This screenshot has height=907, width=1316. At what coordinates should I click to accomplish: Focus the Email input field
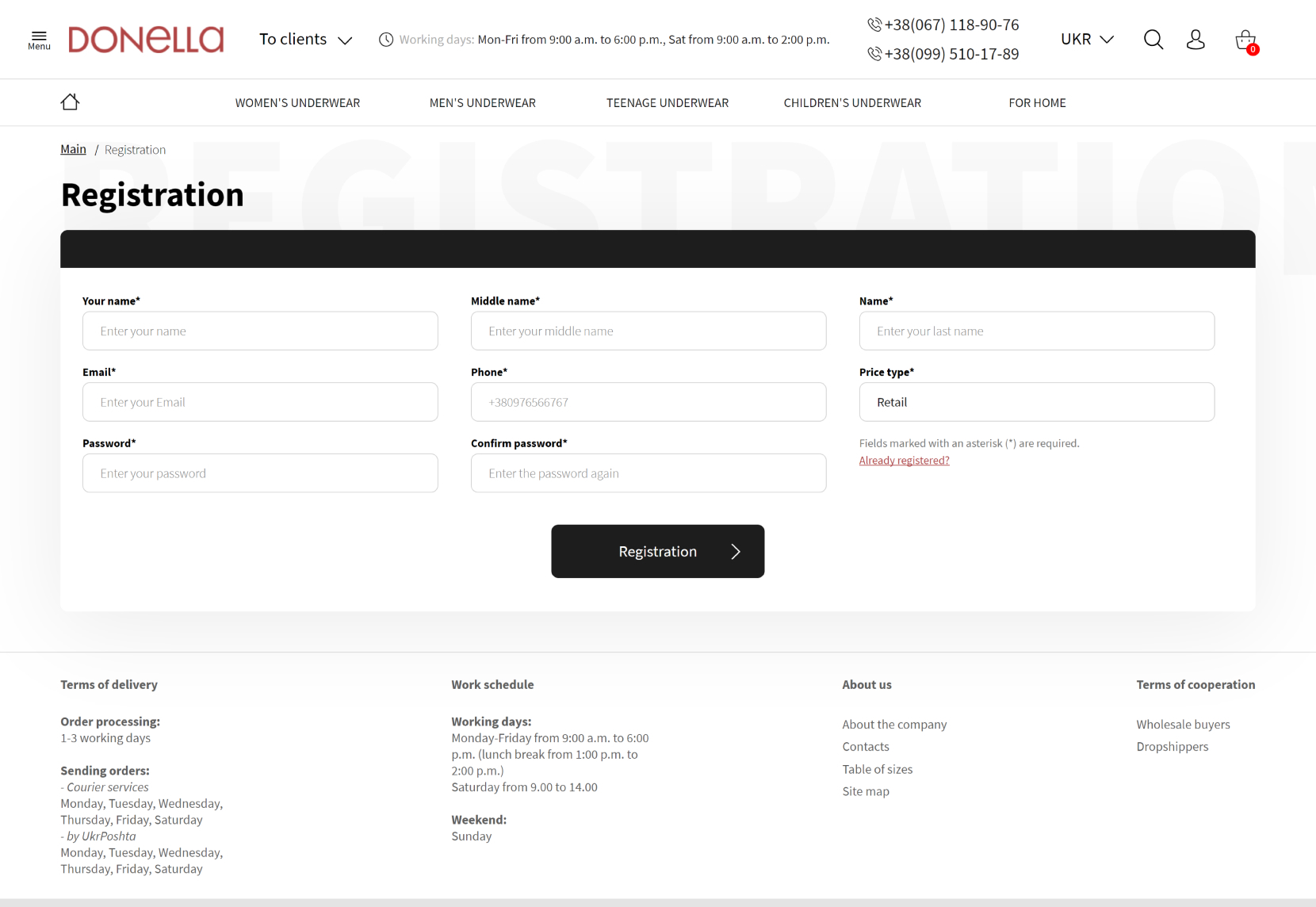point(260,402)
